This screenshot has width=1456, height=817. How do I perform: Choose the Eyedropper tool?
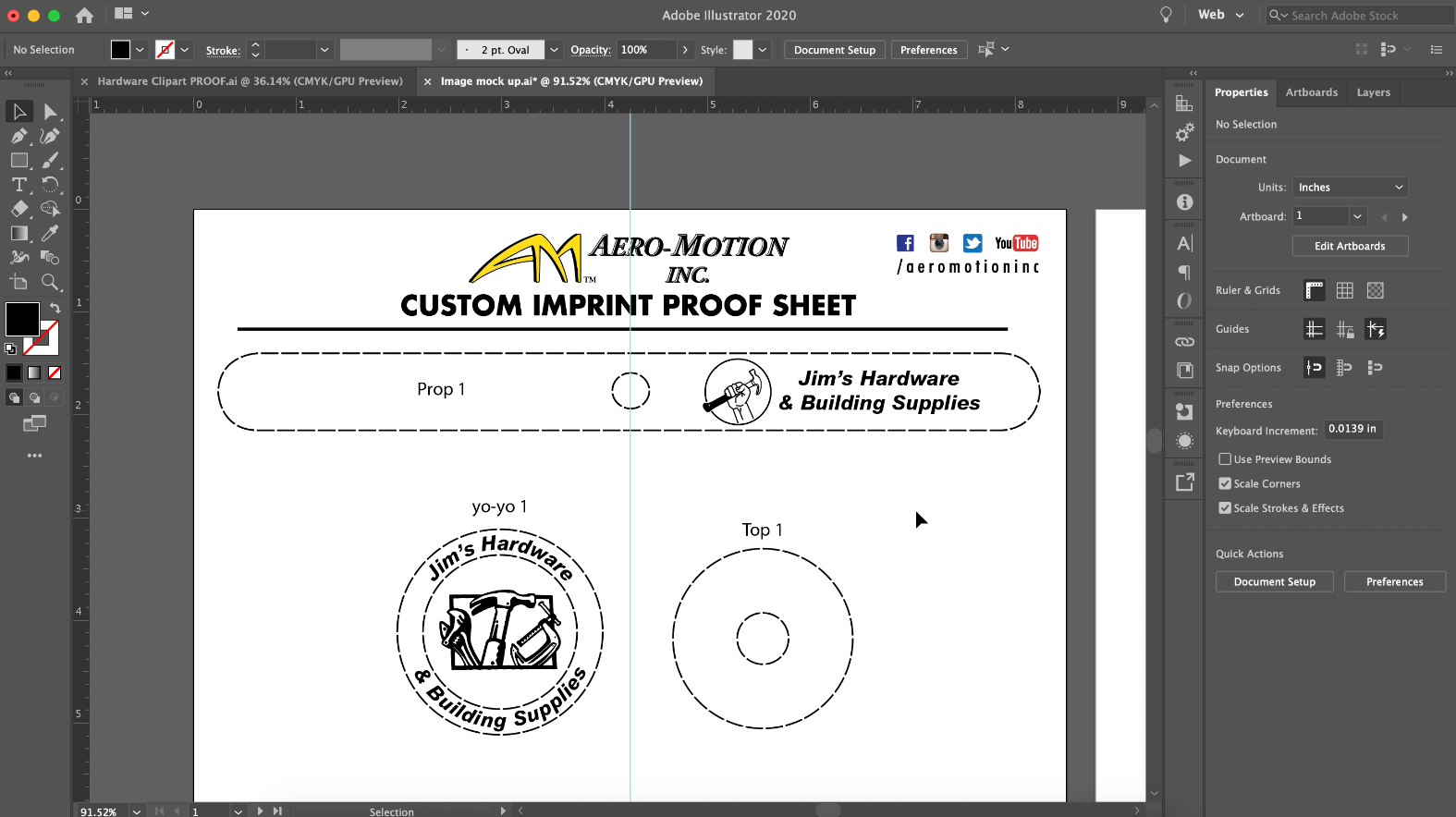50,234
